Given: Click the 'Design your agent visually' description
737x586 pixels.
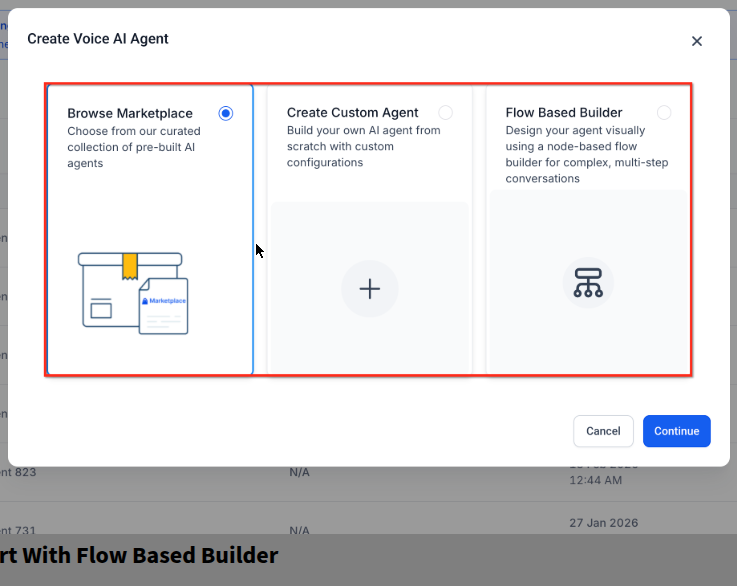Looking at the screenshot, I should tap(587, 154).
